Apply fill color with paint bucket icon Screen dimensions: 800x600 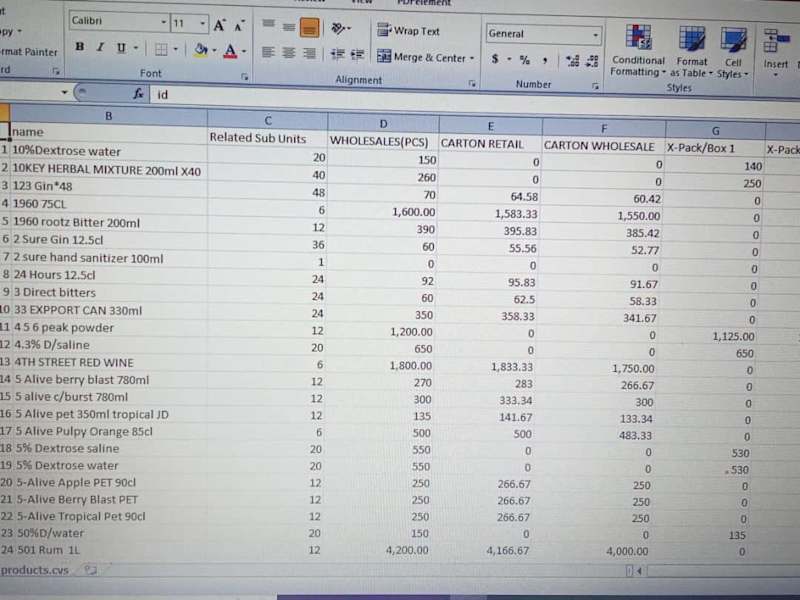coord(201,50)
